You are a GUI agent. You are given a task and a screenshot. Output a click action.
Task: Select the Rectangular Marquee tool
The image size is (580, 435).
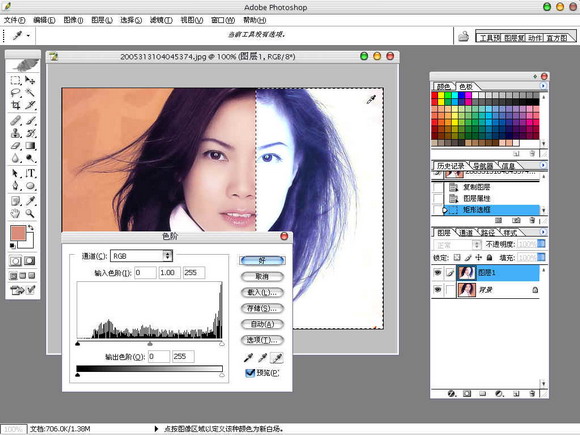pyautogui.click(x=15, y=80)
